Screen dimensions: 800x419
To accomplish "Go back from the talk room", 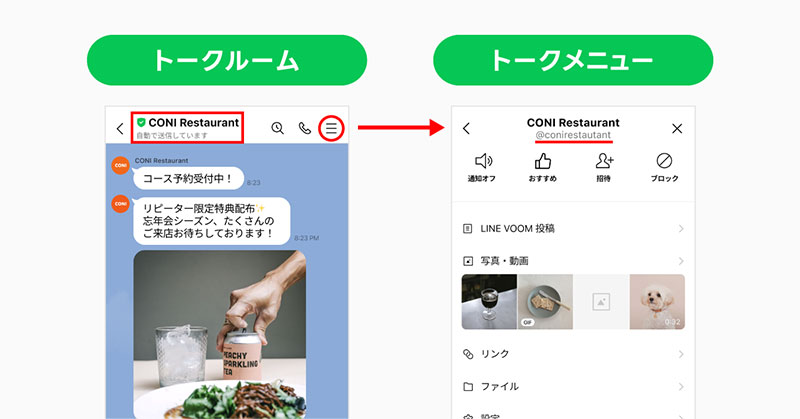I will point(120,128).
